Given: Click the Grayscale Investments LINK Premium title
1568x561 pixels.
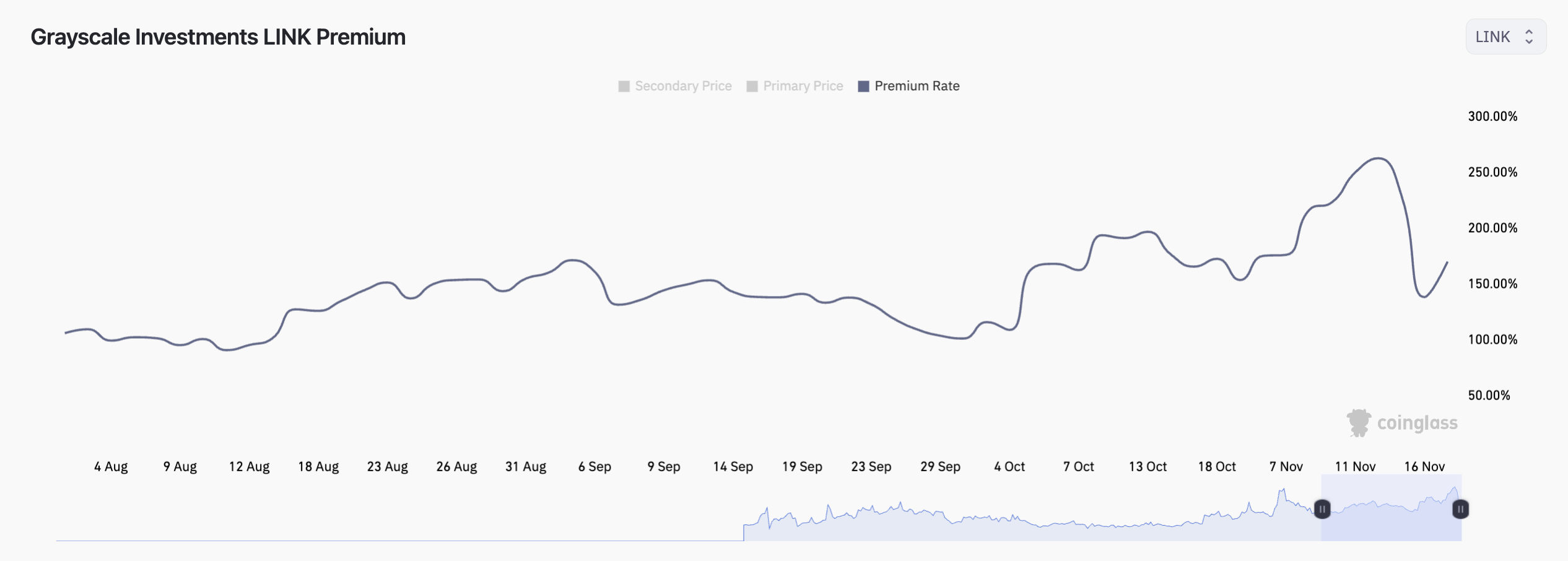Looking at the screenshot, I should coord(218,37).
